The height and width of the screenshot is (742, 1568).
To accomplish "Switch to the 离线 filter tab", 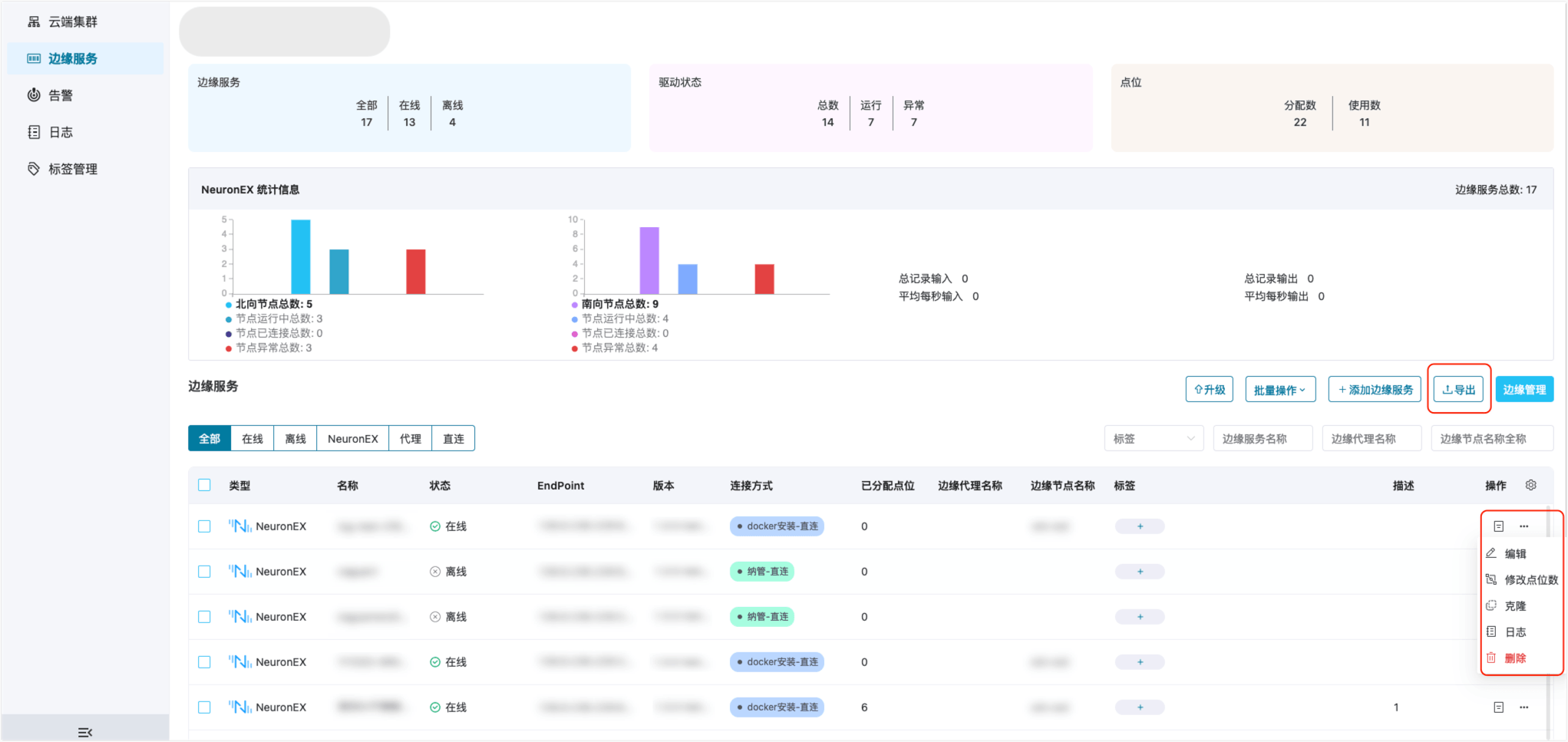I will [295, 439].
